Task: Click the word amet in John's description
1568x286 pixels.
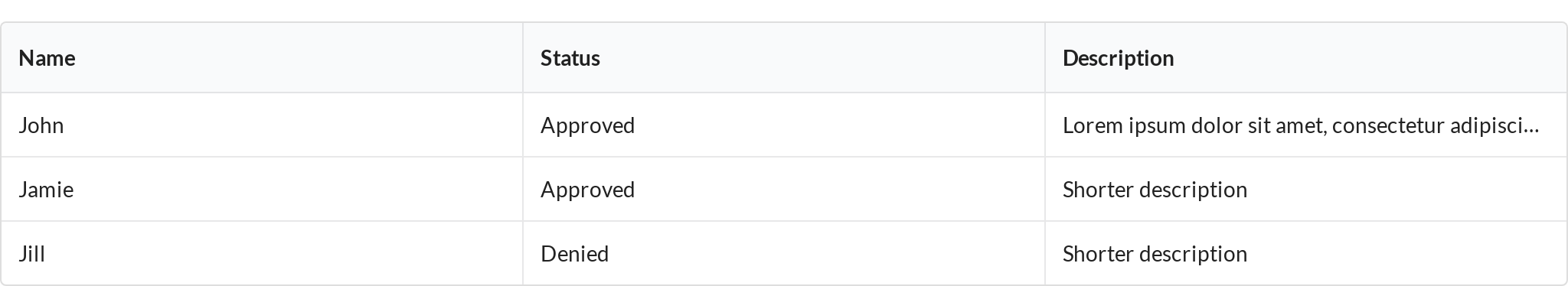Action: pyautogui.click(x=1301, y=126)
